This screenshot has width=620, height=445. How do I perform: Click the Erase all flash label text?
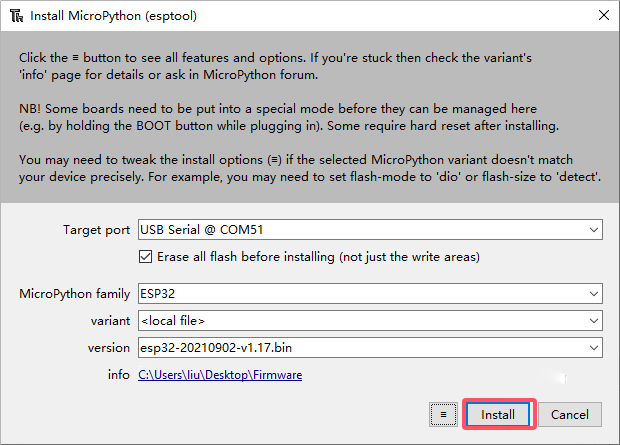pos(318,257)
